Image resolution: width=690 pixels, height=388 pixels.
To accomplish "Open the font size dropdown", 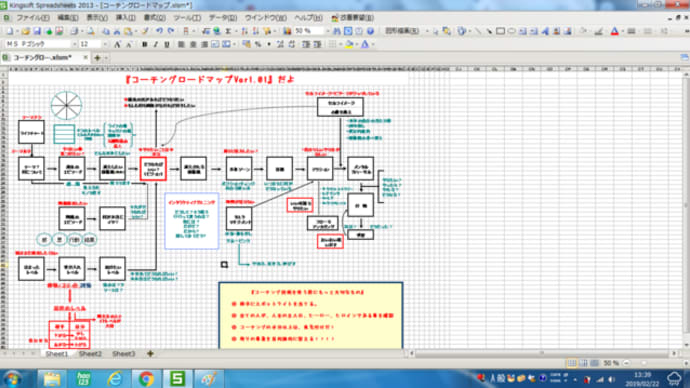I will click(105, 44).
